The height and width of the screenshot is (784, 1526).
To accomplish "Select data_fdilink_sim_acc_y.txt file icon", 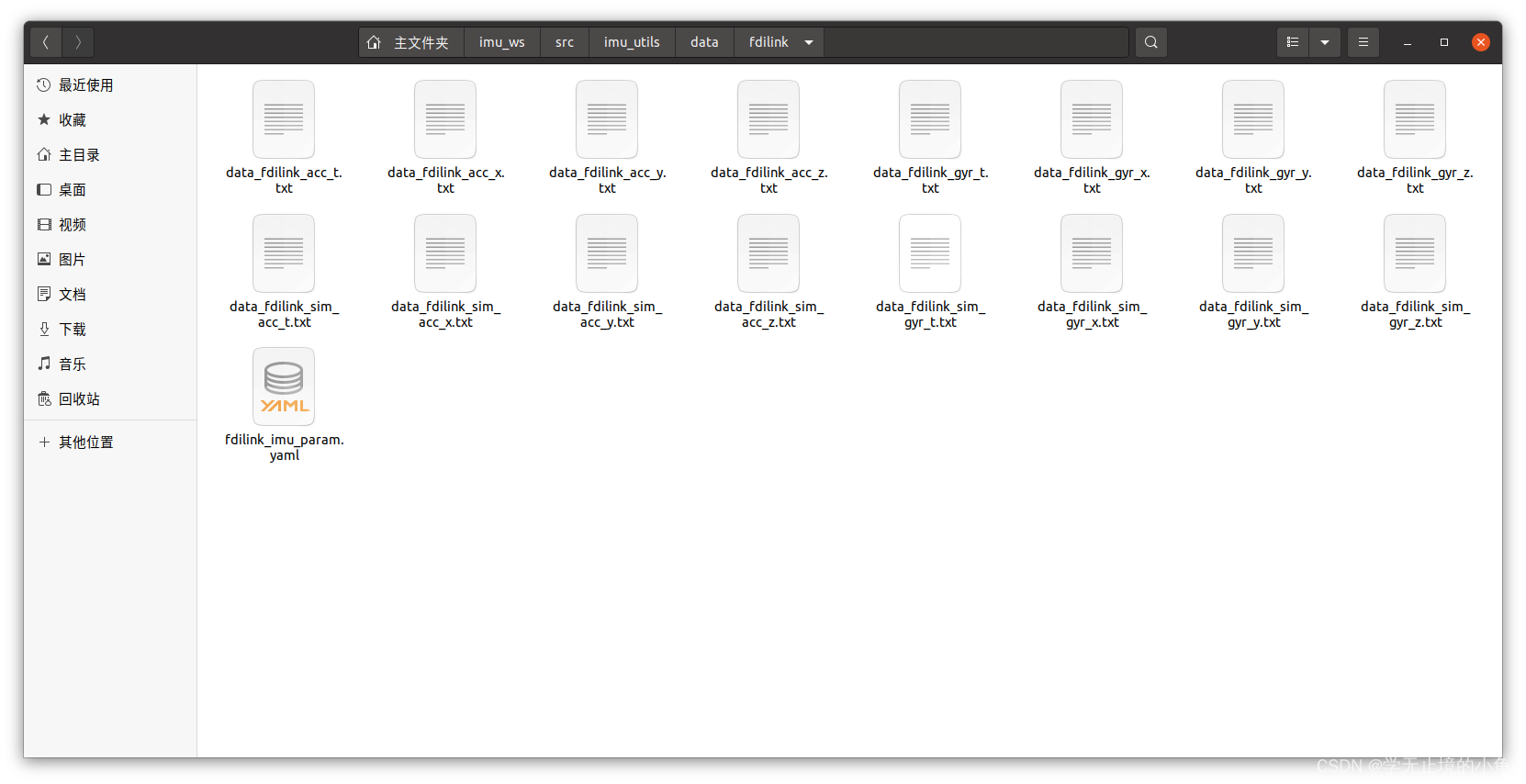I will 607,253.
